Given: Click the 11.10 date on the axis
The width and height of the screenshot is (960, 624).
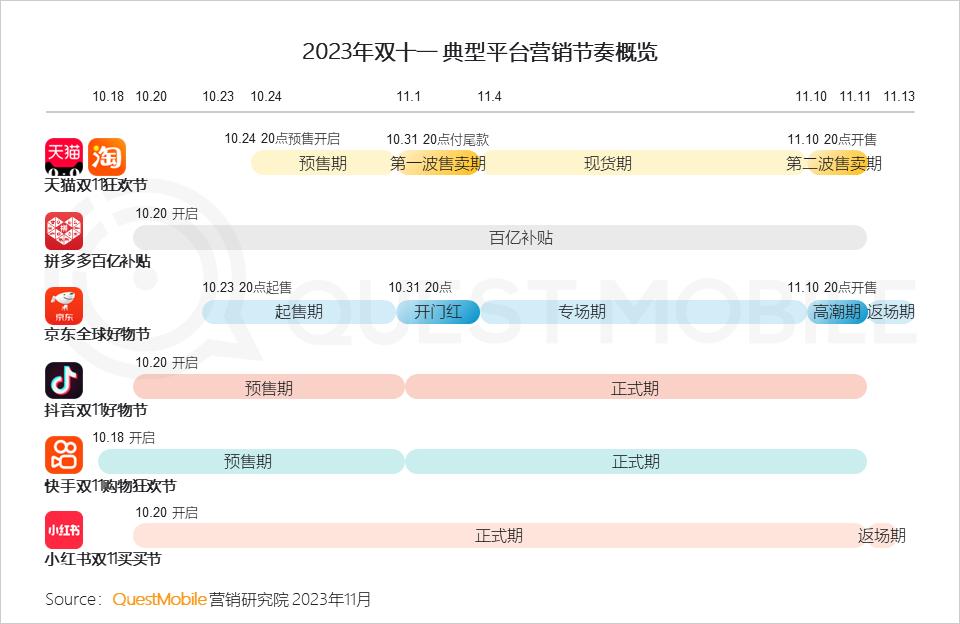Looking at the screenshot, I should coord(811,96).
